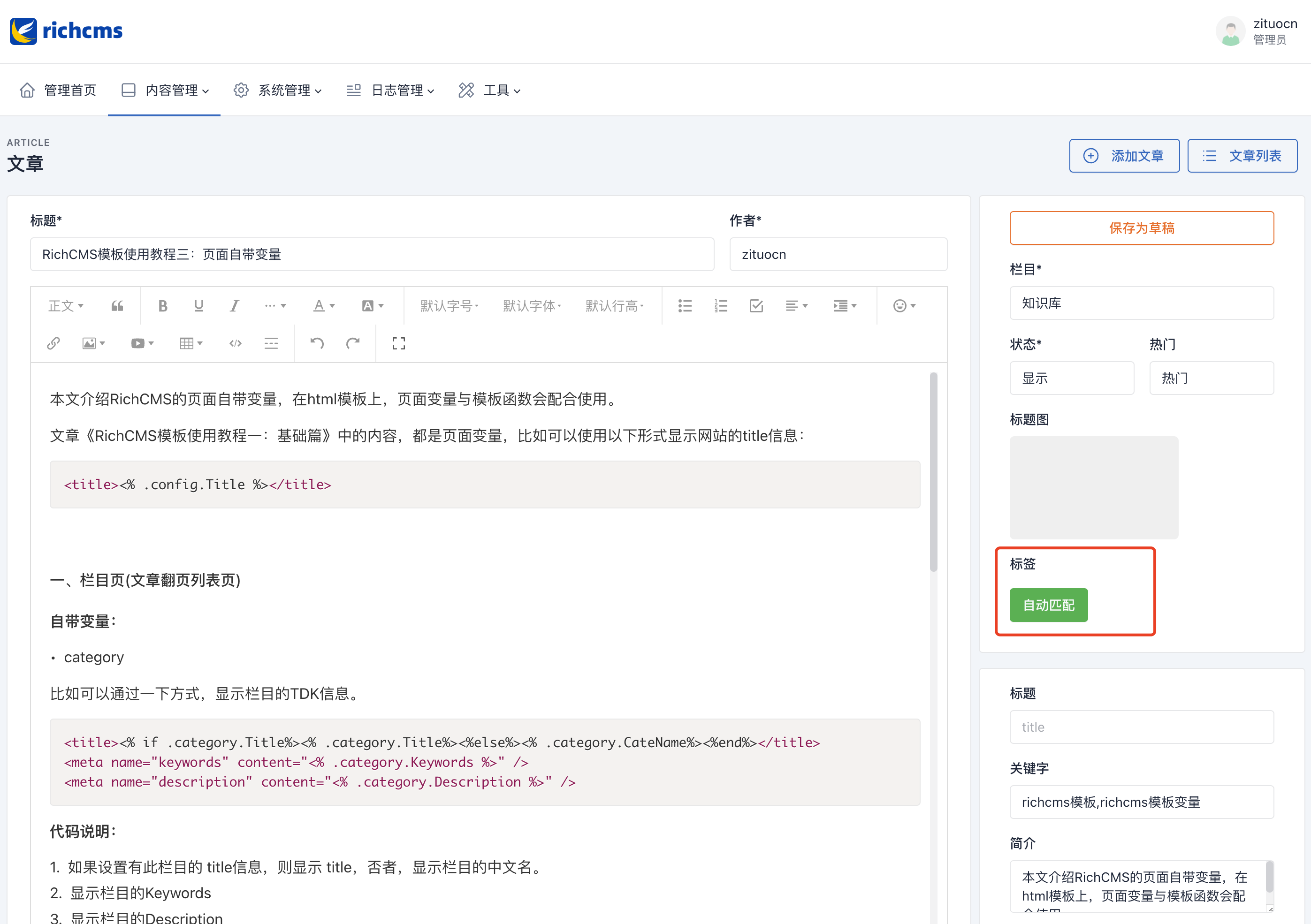Open the indent options

845,306
